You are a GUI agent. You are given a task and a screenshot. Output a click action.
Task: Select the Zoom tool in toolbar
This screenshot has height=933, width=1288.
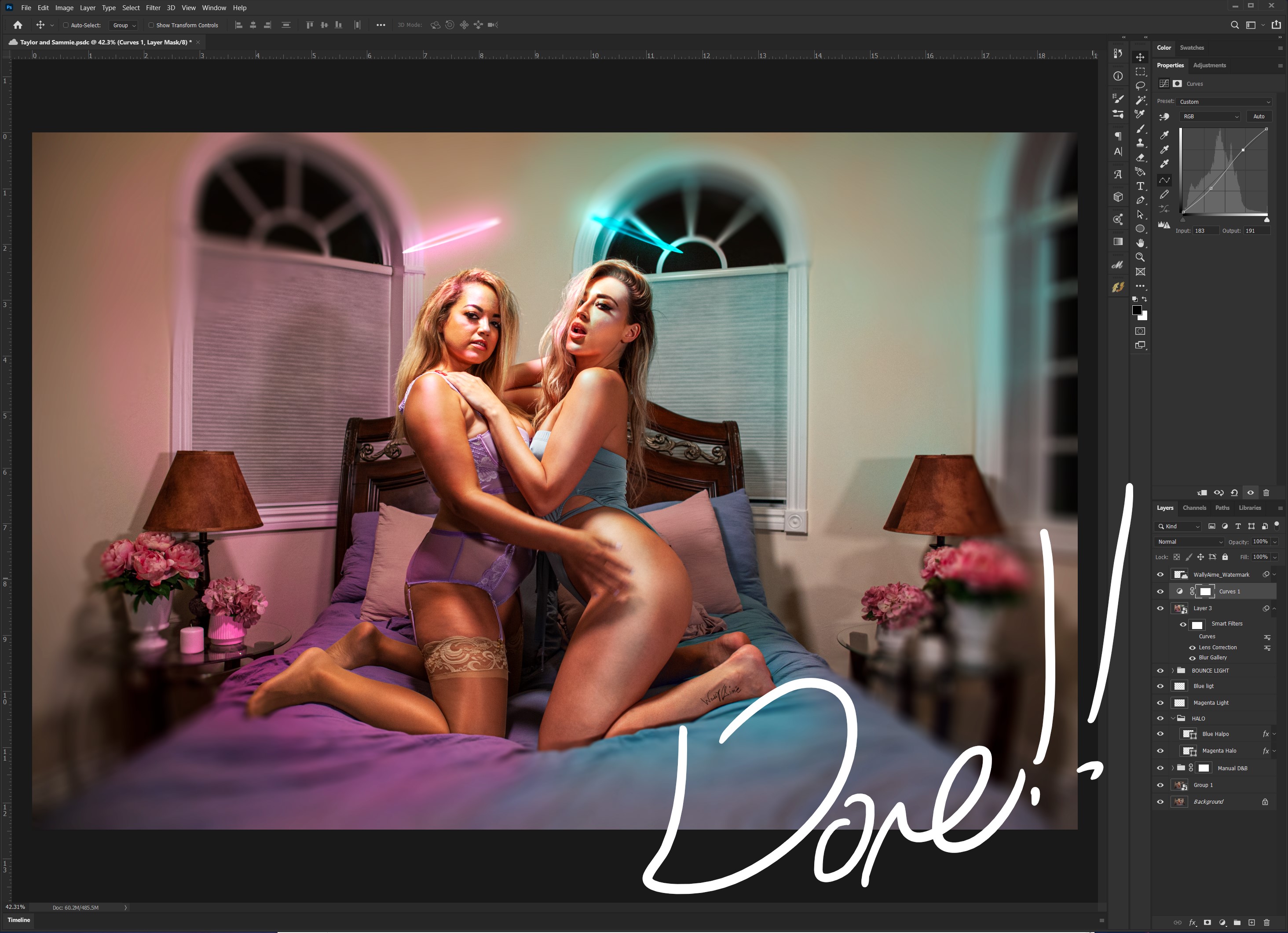1140,257
